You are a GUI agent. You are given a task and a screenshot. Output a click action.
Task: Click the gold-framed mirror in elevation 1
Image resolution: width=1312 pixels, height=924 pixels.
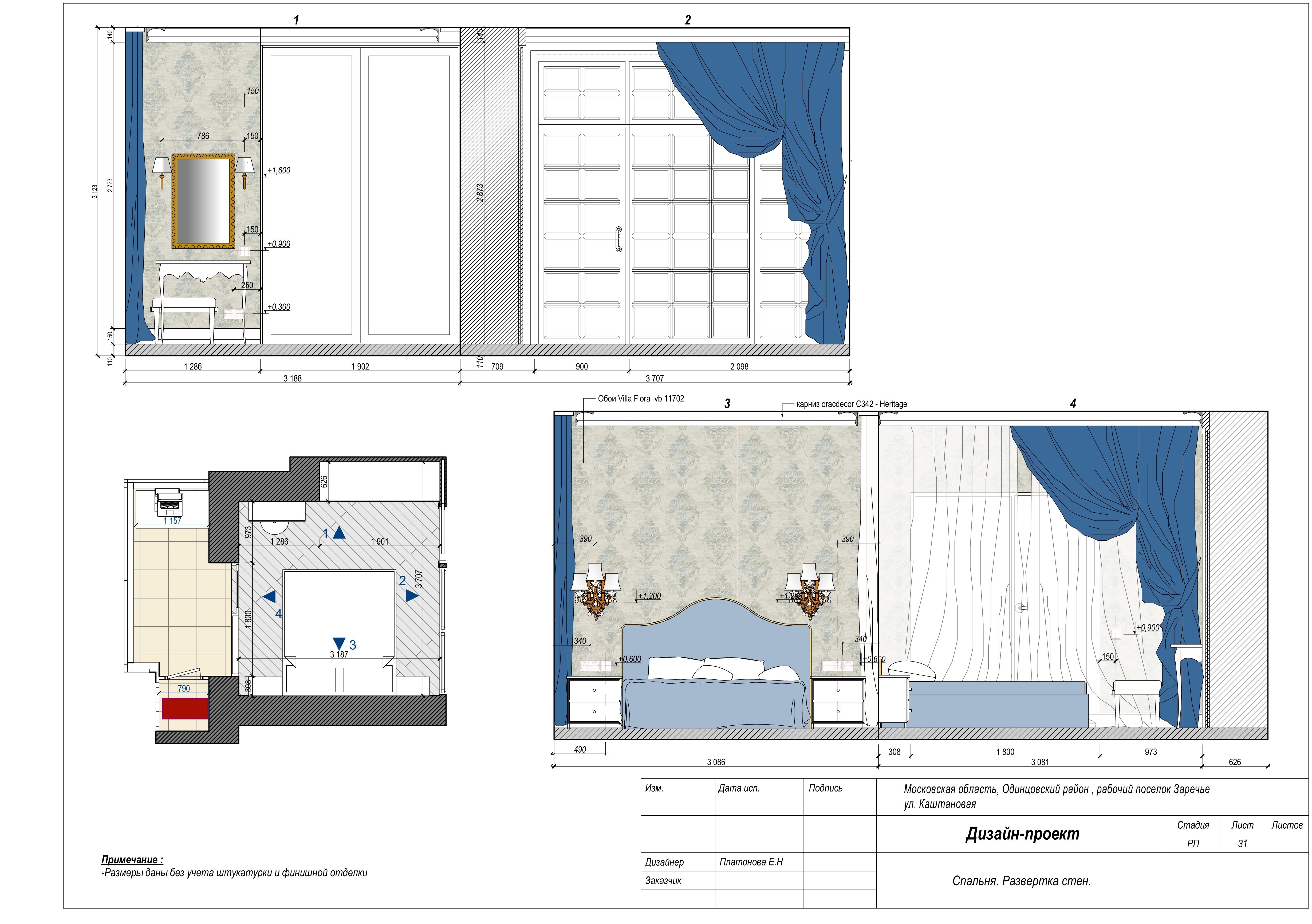[203, 200]
